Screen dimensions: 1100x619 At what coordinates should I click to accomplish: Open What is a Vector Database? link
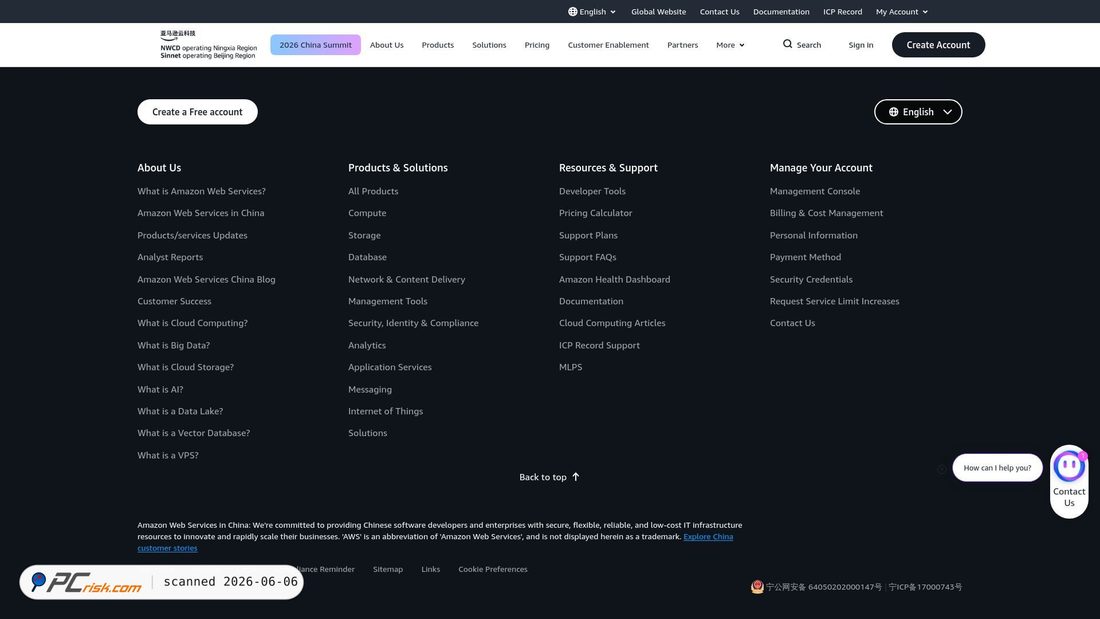point(194,433)
